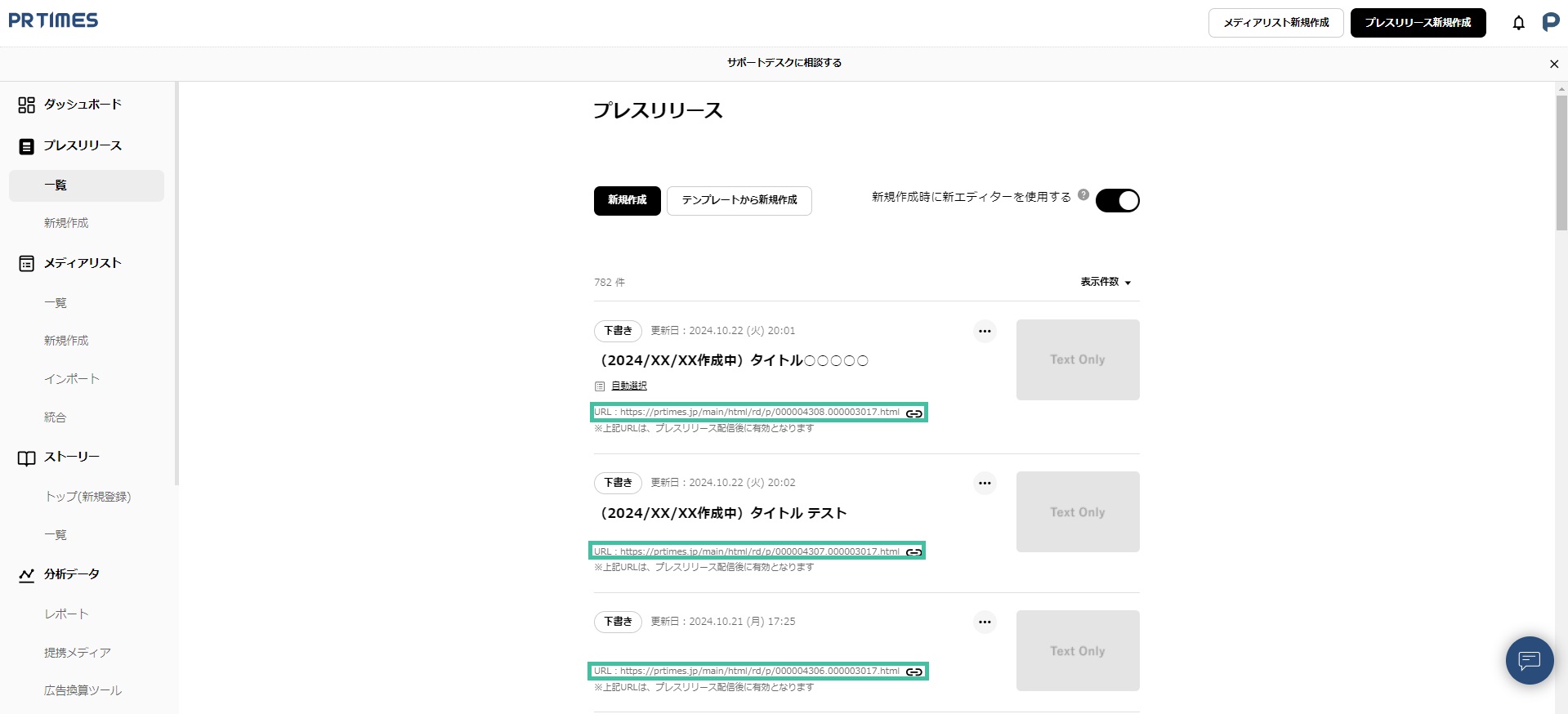Copy link icon for URL ending 000004306

pos(914,672)
